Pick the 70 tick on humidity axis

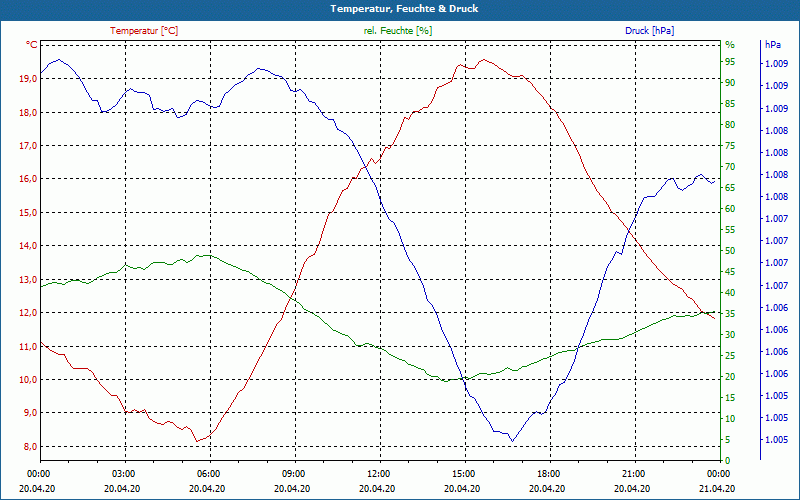point(730,167)
